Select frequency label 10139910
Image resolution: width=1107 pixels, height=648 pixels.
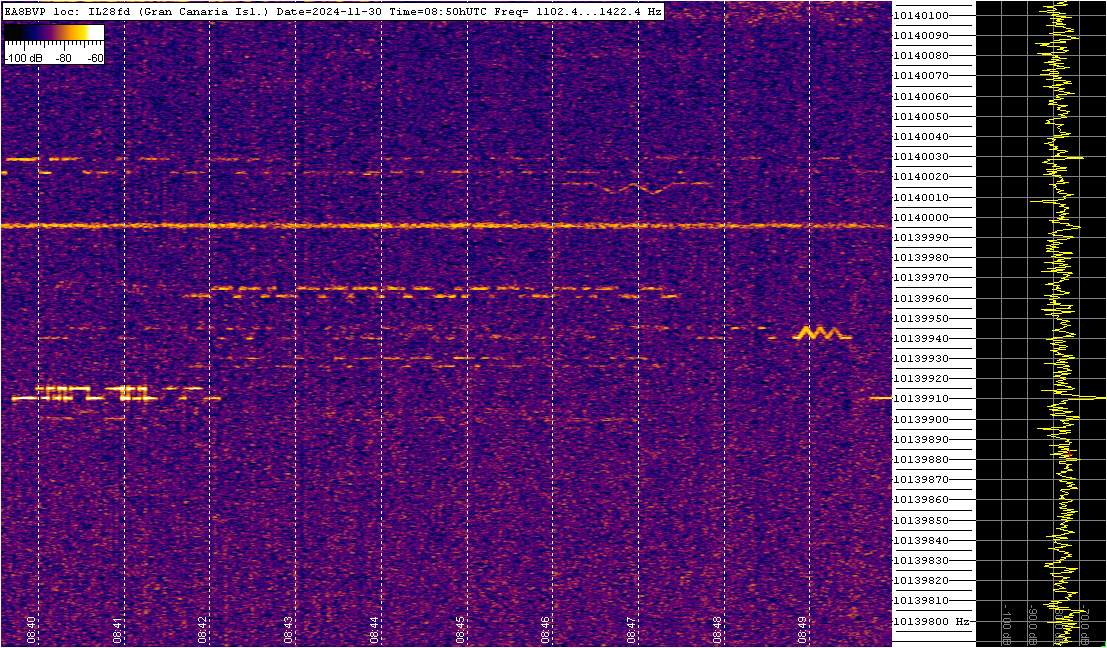[x=921, y=399]
